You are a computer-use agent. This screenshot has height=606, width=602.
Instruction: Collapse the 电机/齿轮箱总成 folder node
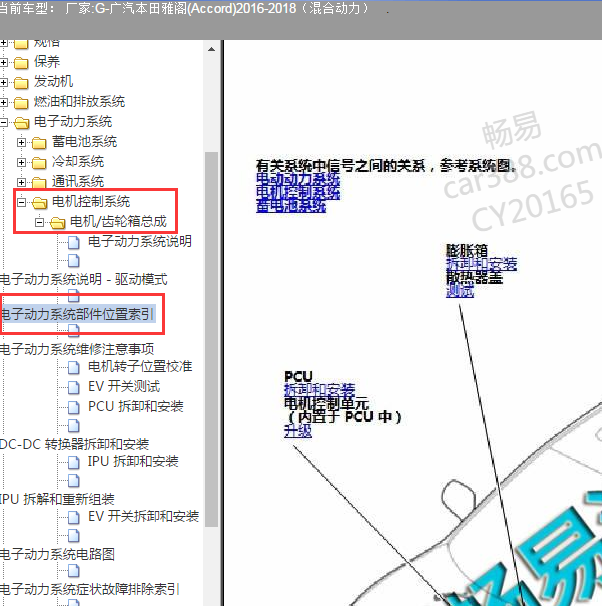coord(39,222)
